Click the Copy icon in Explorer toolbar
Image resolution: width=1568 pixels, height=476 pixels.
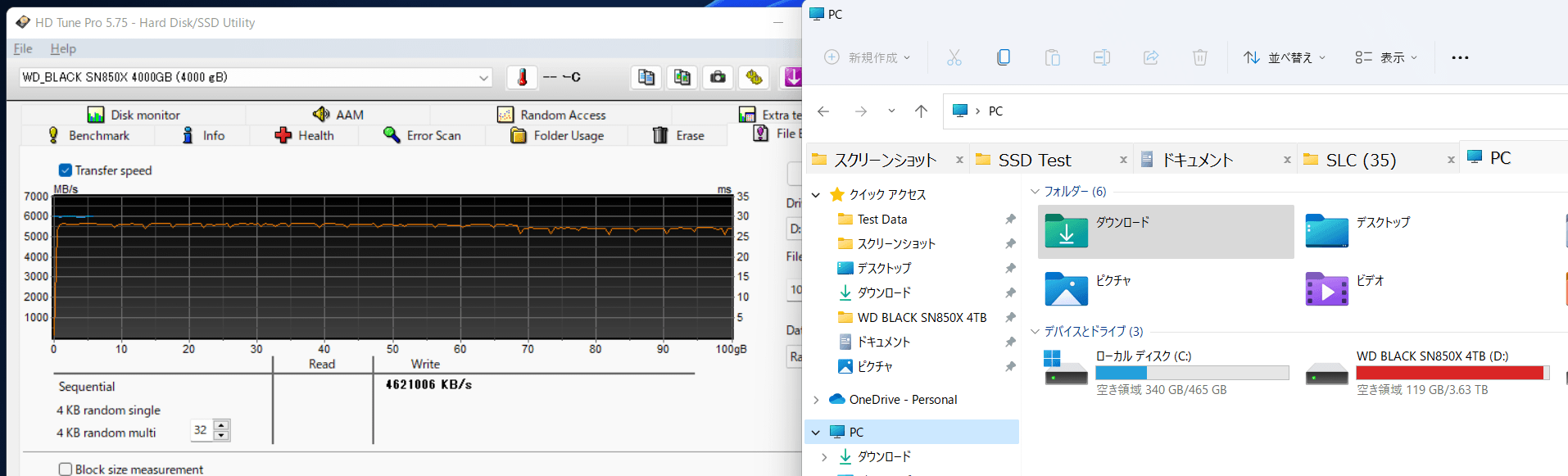1004,57
